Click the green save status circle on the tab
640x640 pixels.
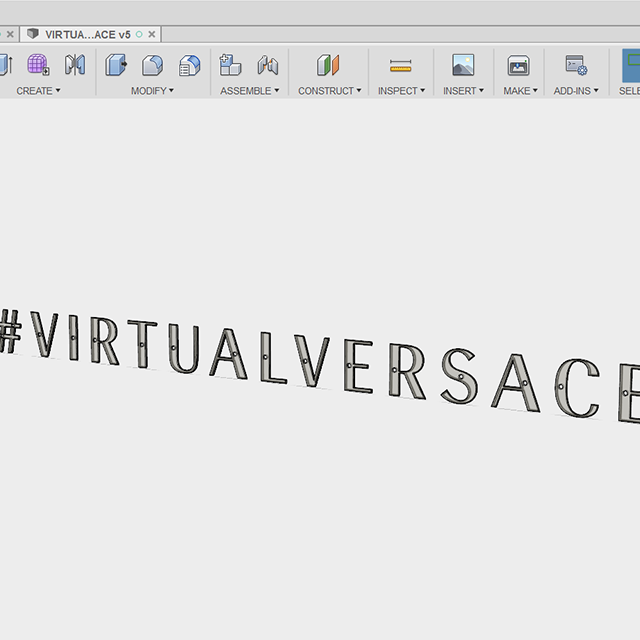click(139, 34)
